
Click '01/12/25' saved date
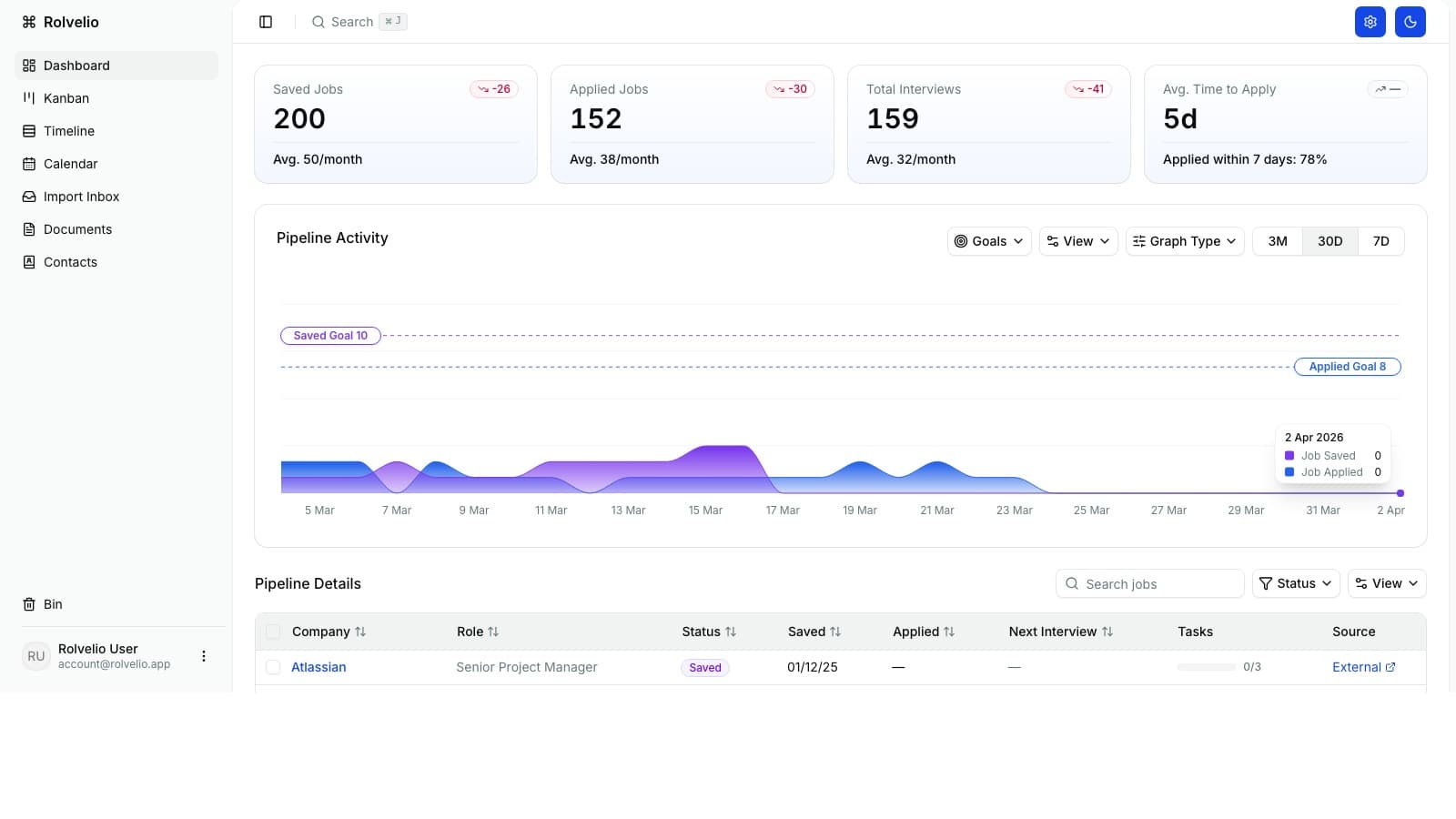pos(813,667)
